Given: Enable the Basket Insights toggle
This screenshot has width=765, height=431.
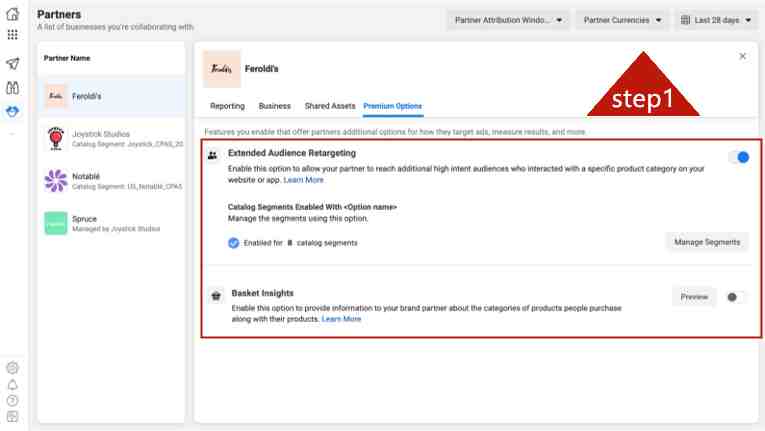Looking at the screenshot, I should pos(736,297).
